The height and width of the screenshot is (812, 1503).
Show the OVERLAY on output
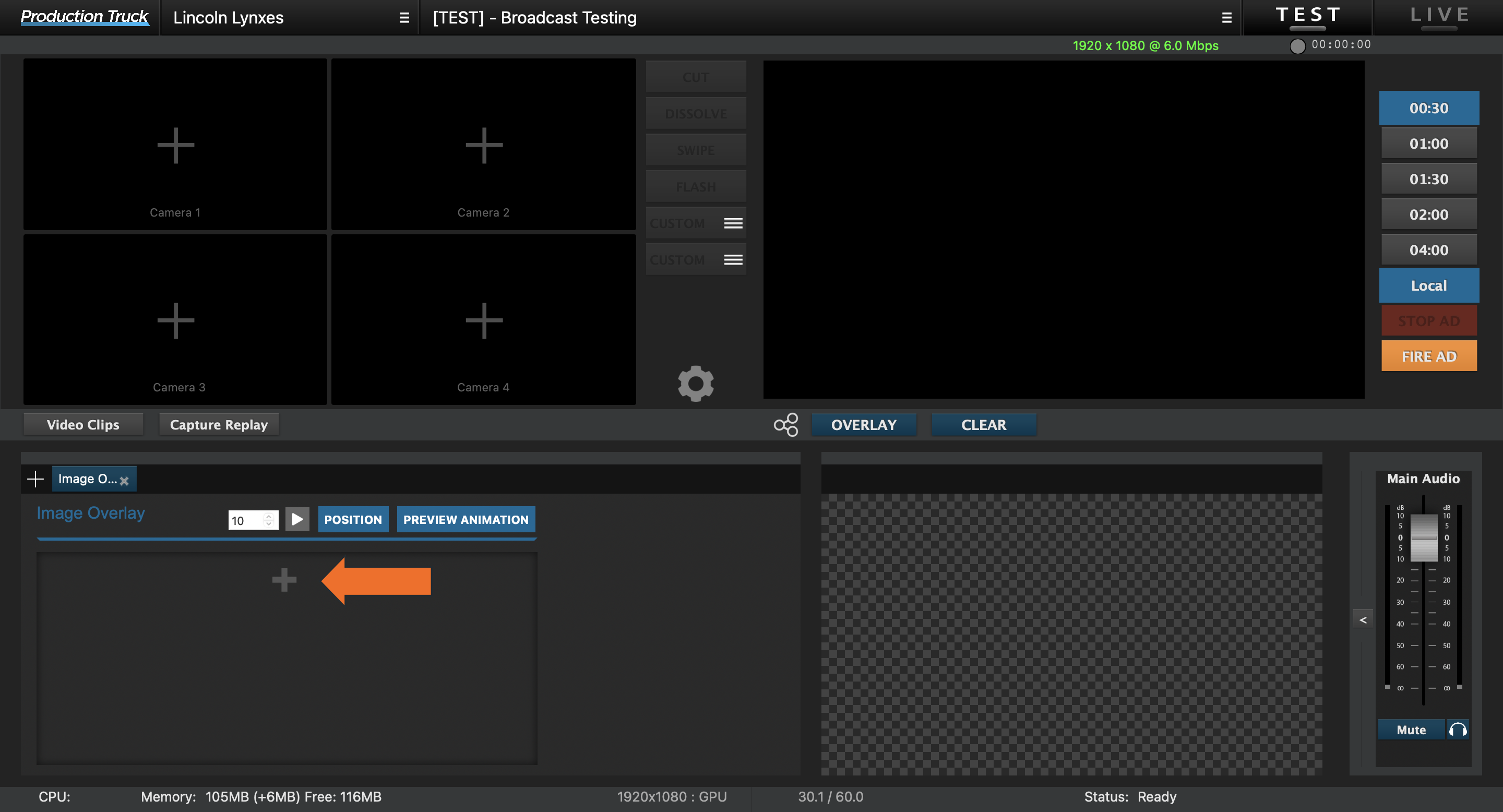click(864, 425)
